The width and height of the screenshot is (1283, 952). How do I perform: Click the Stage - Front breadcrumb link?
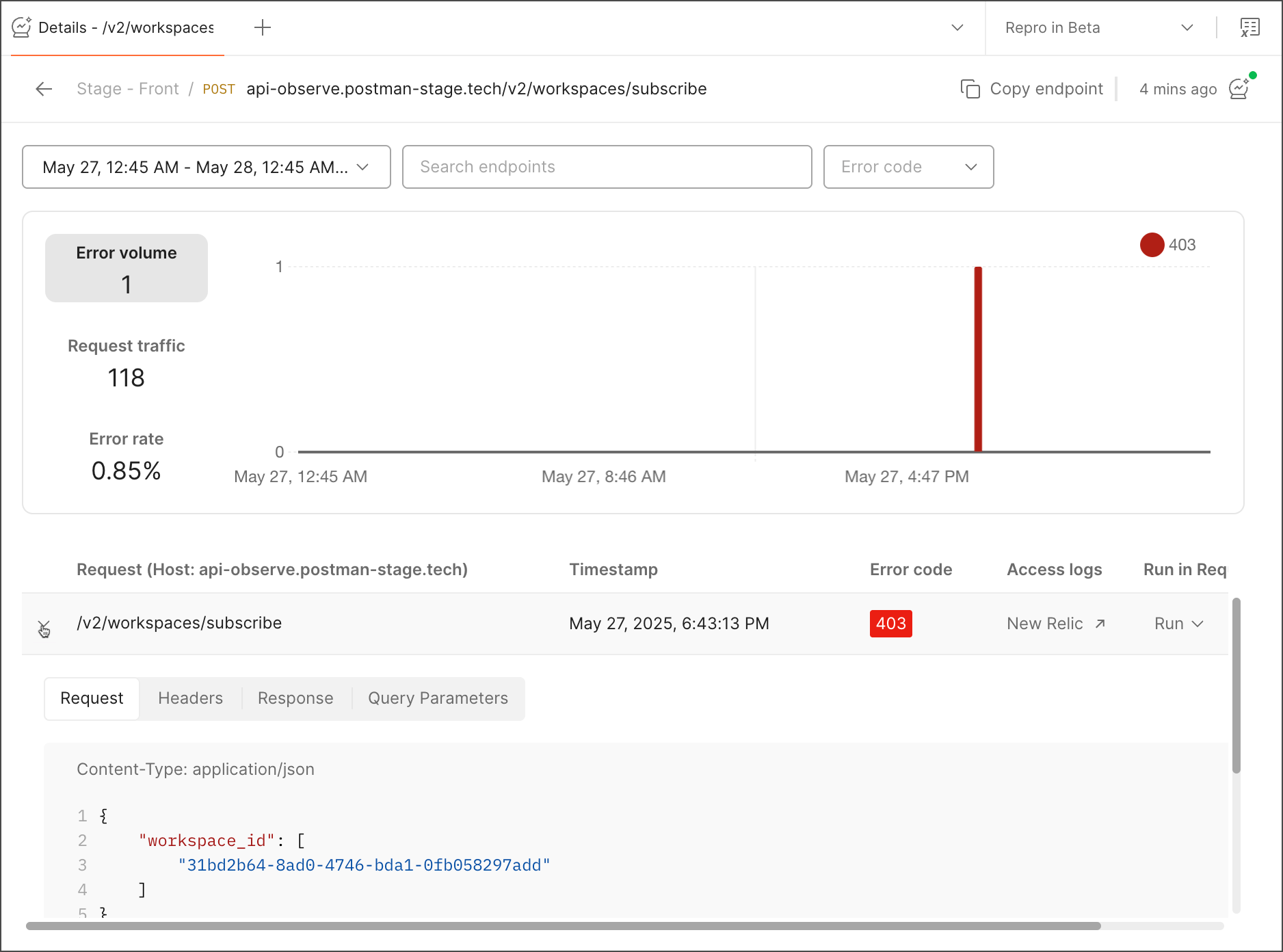point(128,89)
